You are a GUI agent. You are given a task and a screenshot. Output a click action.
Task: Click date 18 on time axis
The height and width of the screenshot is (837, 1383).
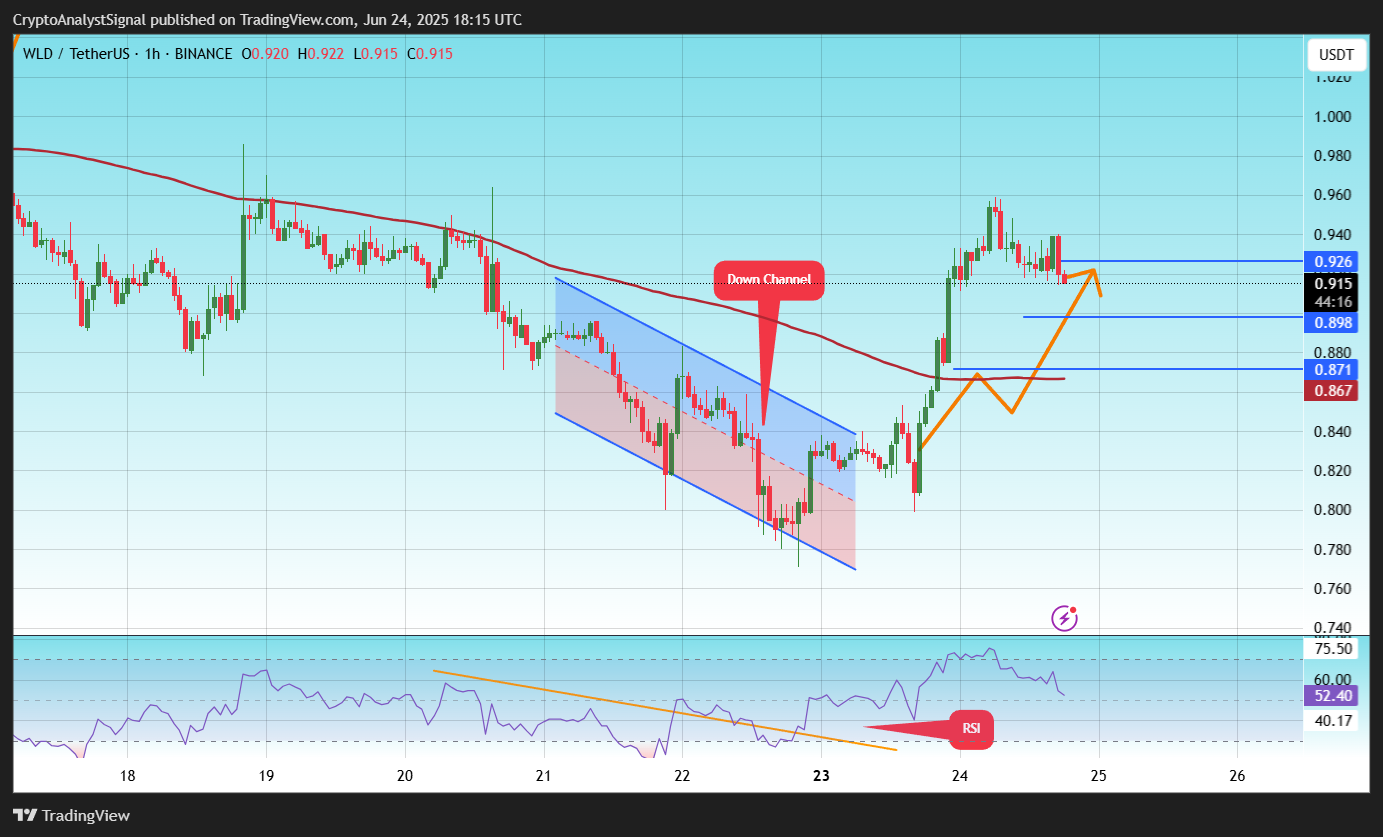[127, 775]
